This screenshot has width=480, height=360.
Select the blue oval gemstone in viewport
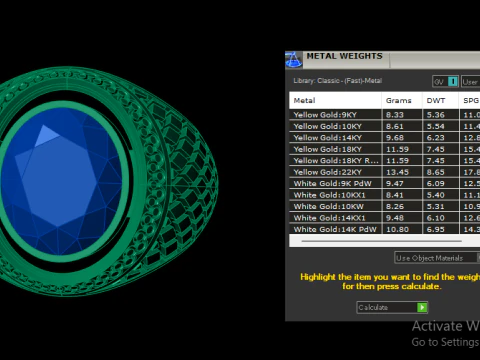click(x=62, y=182)
